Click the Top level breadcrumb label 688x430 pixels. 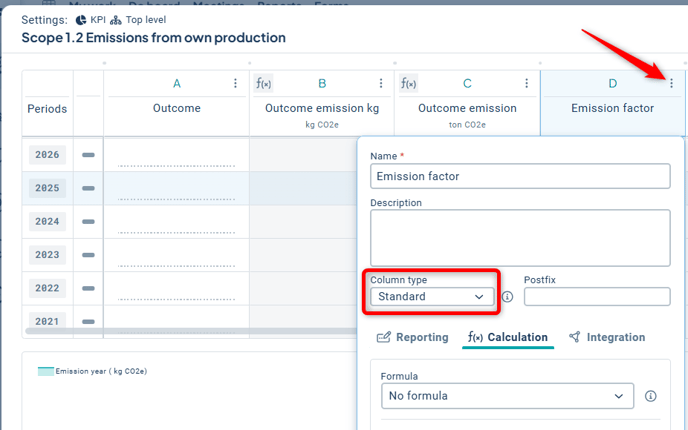tap(148, 19)
